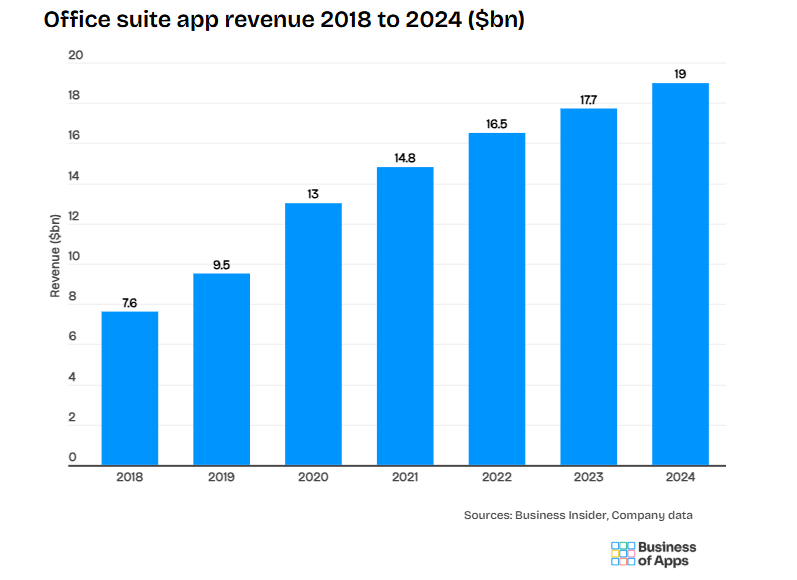Click the Revenue ($bn) y-axis title
The image size is (797, 580).
pos(55,256)
